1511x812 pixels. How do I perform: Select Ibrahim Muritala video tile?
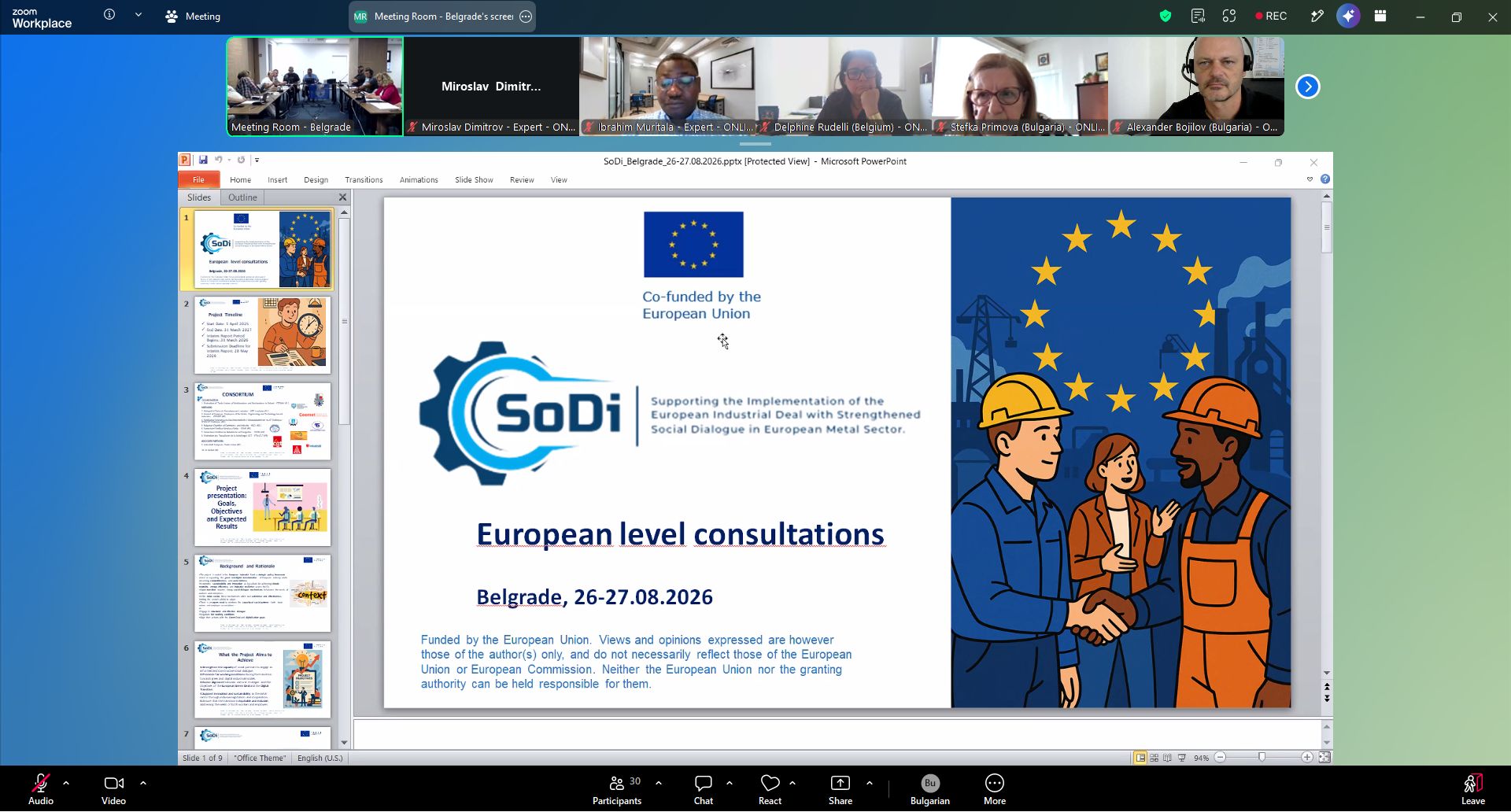point(667,87)
